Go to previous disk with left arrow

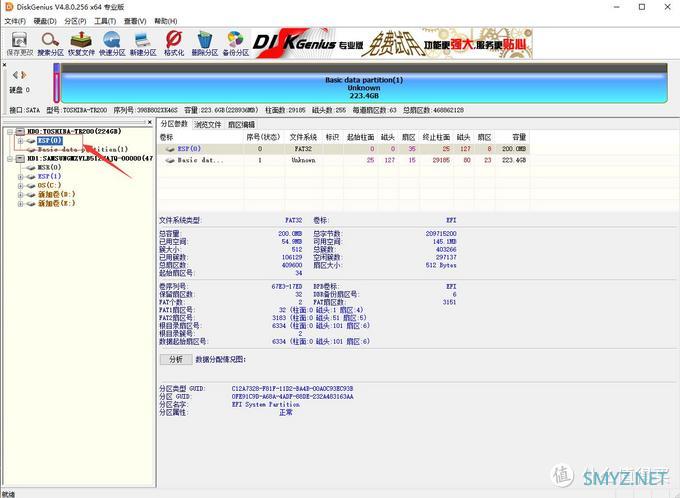click(x=15, y=75)
